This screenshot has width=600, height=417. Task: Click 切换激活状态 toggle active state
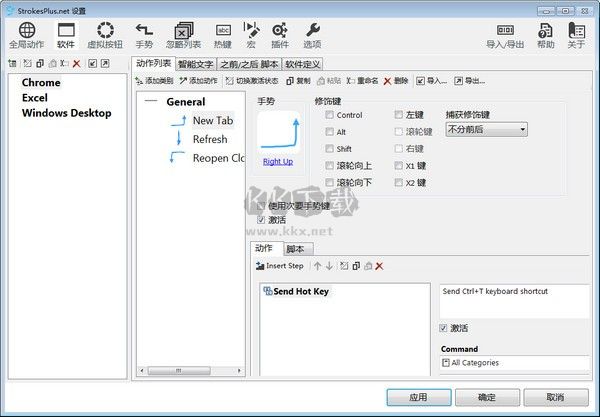coord(252,81)
